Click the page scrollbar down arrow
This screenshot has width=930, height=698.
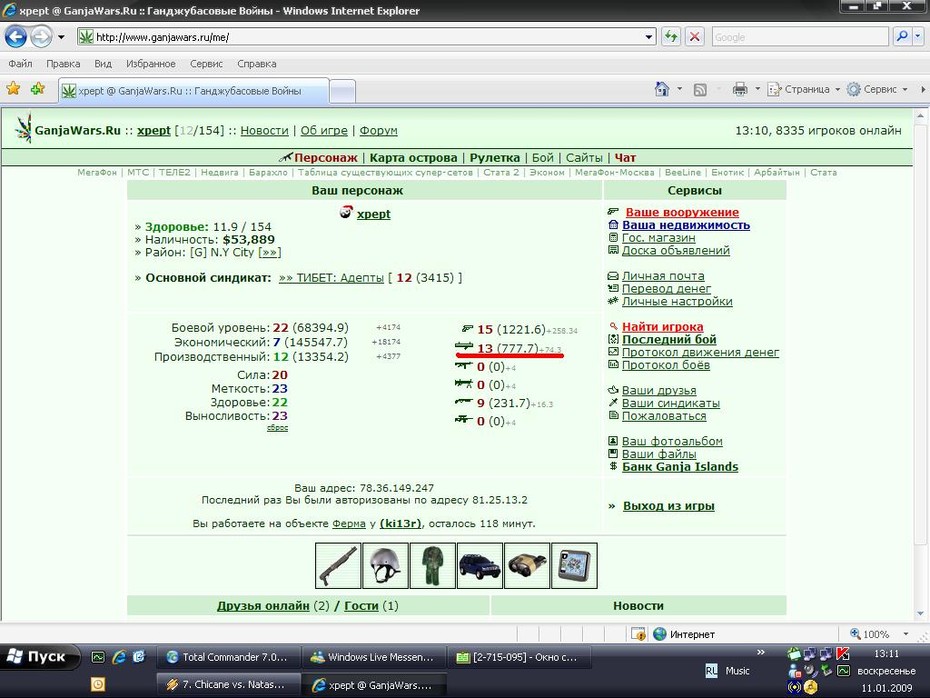pos(920,614)
